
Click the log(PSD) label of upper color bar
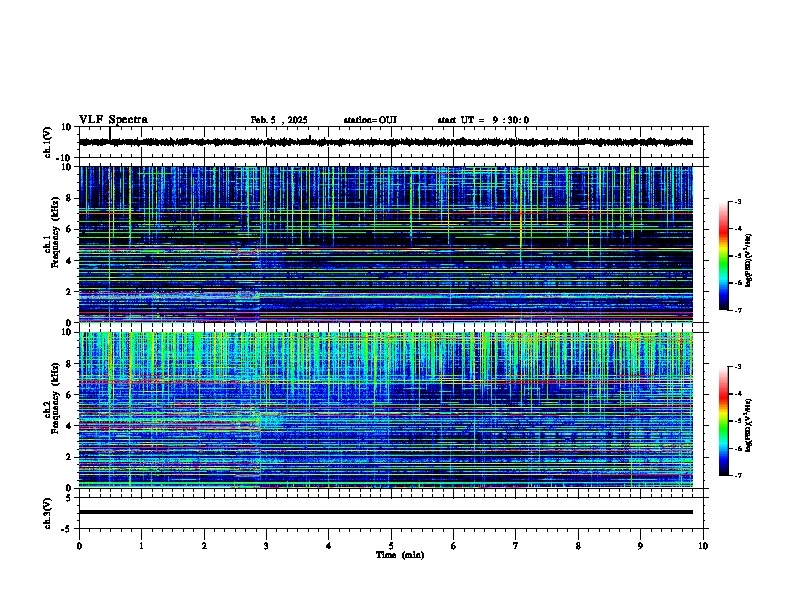[x=749, y=260]
